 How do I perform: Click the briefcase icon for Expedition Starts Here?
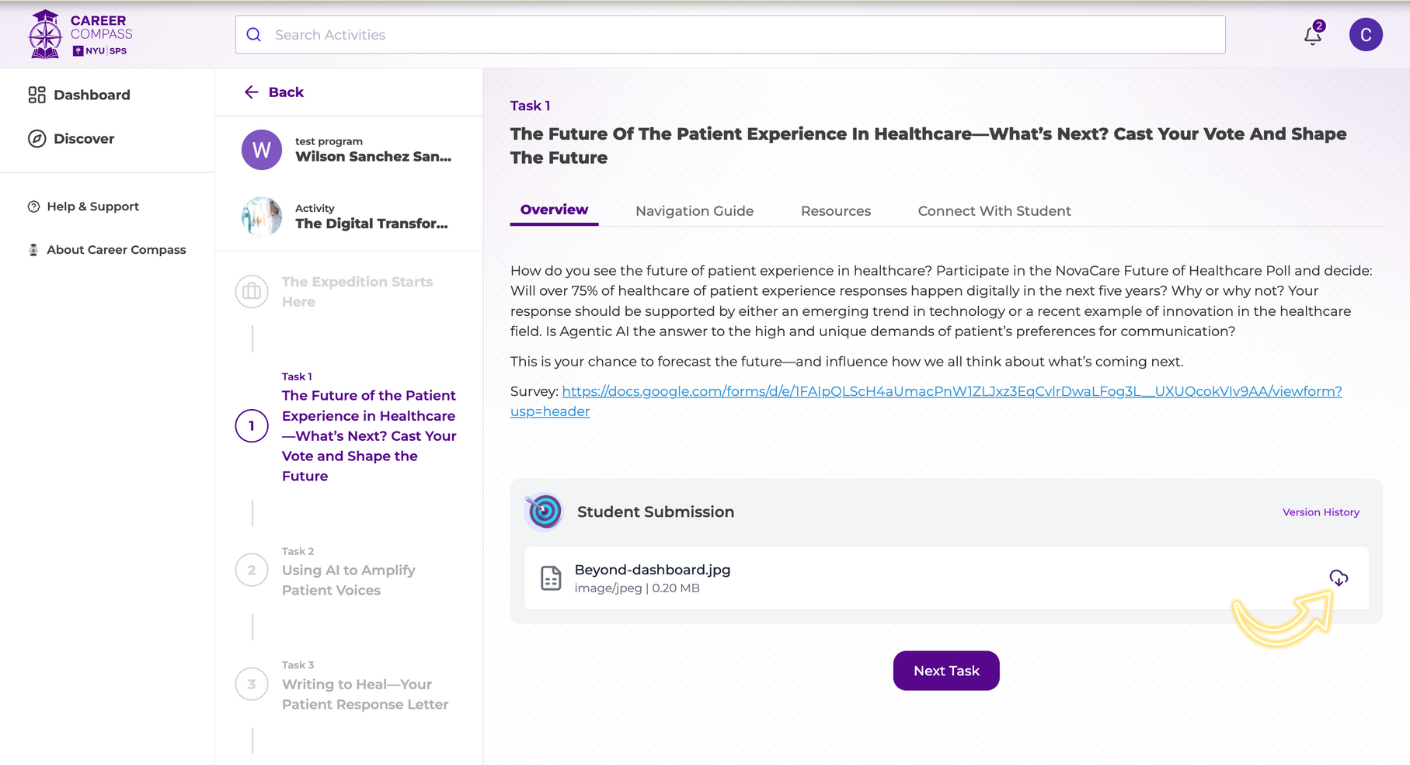[x=252, y=292]
